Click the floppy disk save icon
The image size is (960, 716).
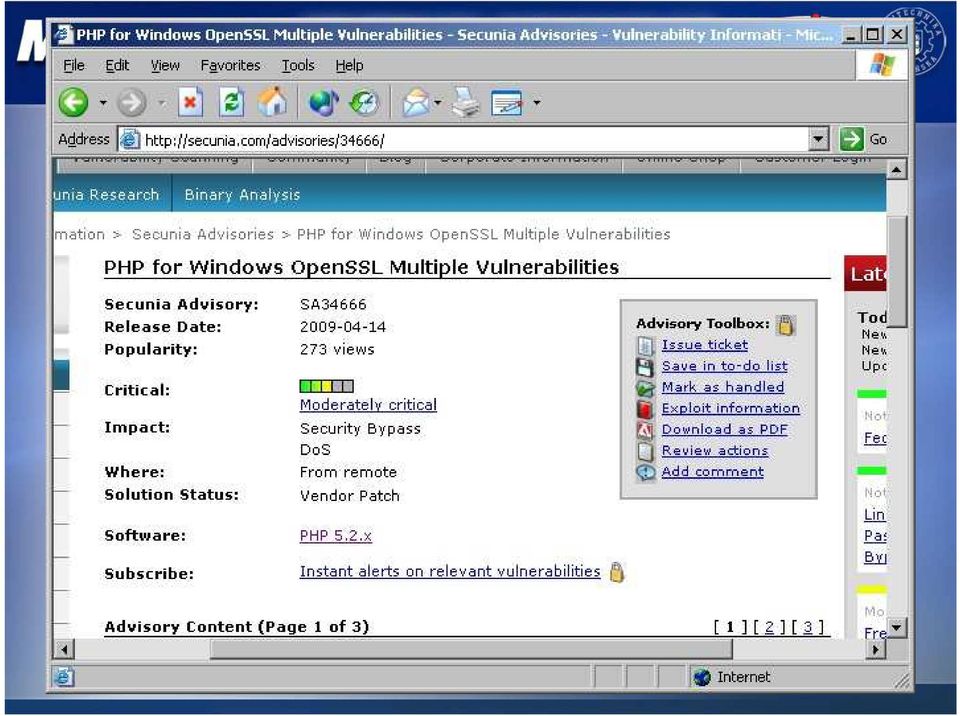645,367
